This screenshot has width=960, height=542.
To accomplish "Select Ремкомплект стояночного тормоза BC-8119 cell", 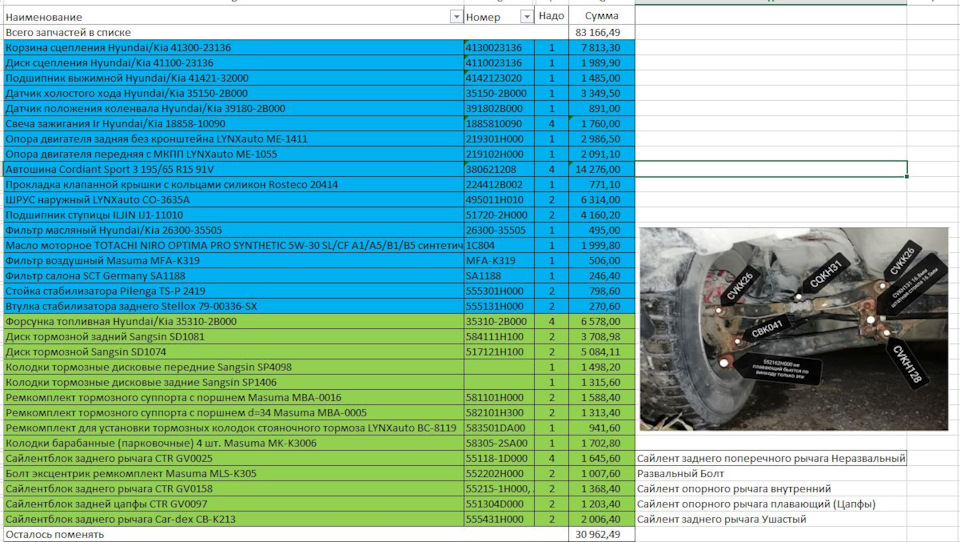I will [x=233, y=427].
